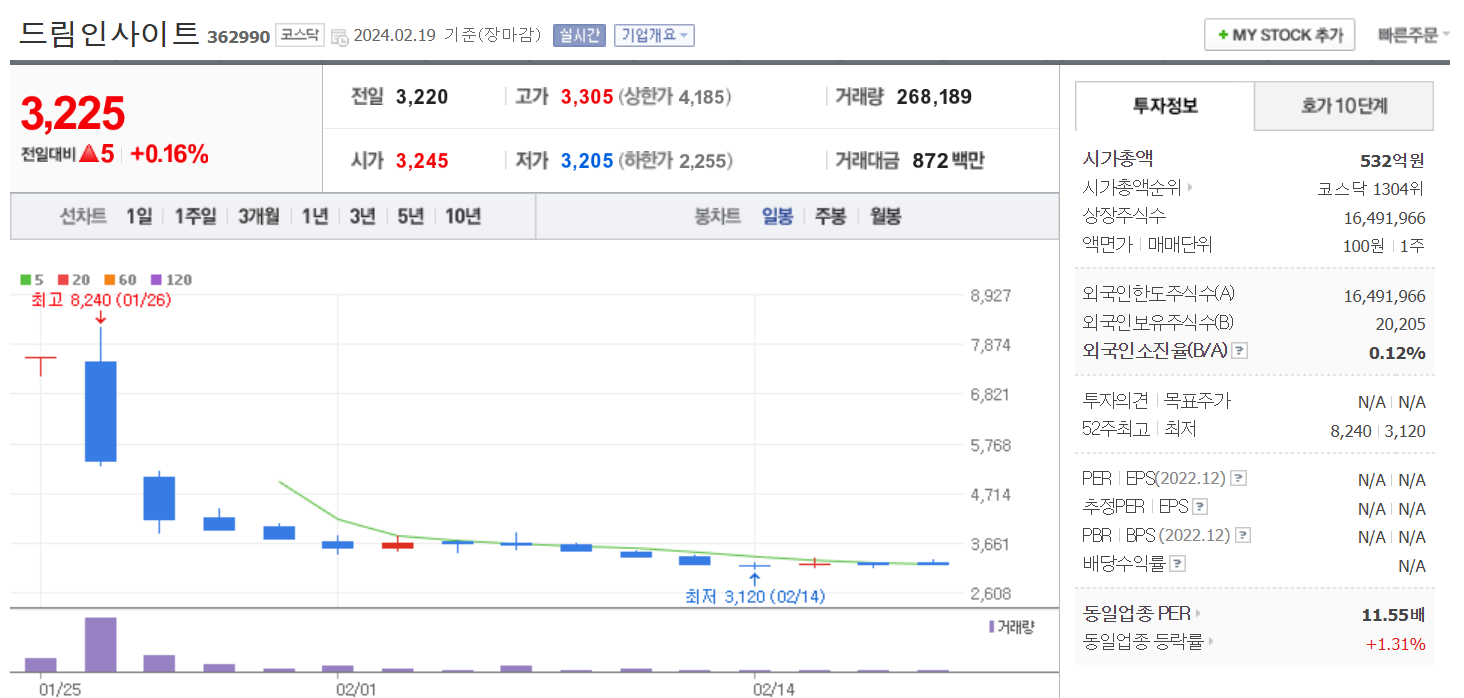
Task: Switch to the 호가10단계 tab
Action: pos(1344,106)
